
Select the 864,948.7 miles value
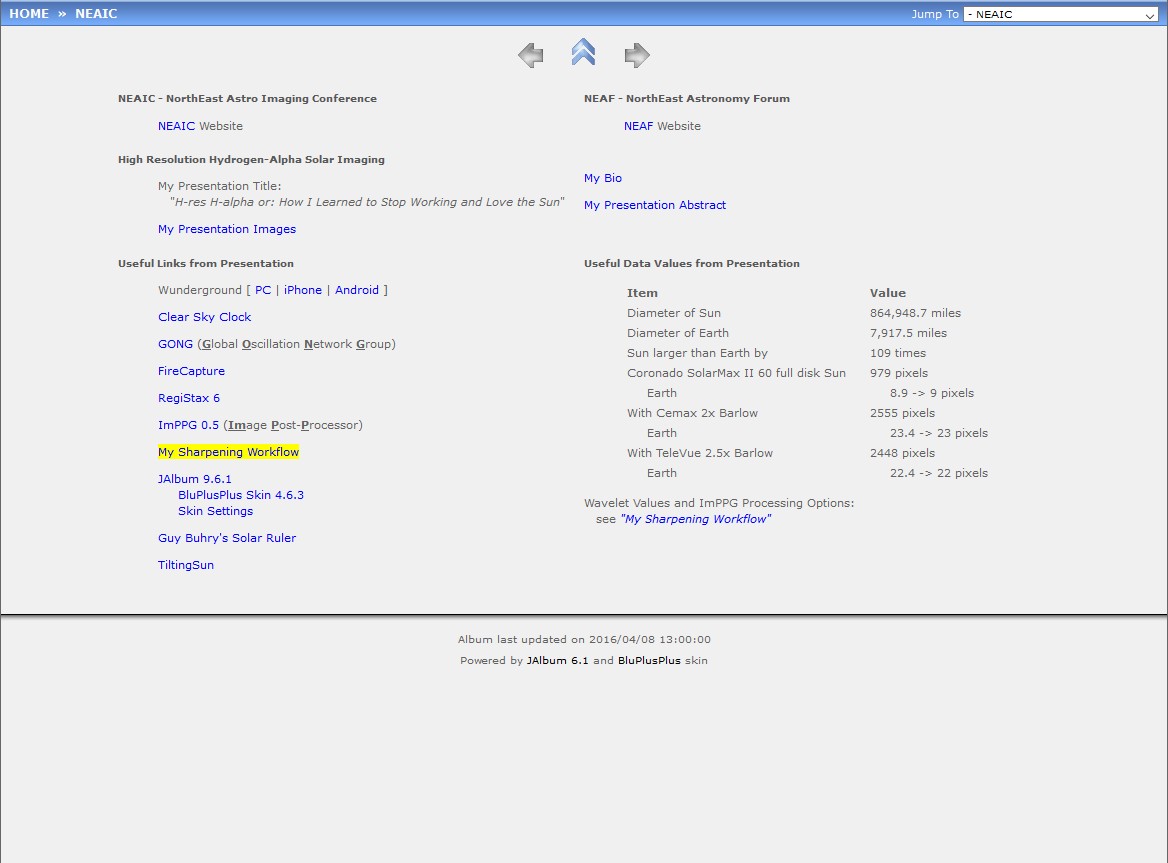[x=915, y=313]
